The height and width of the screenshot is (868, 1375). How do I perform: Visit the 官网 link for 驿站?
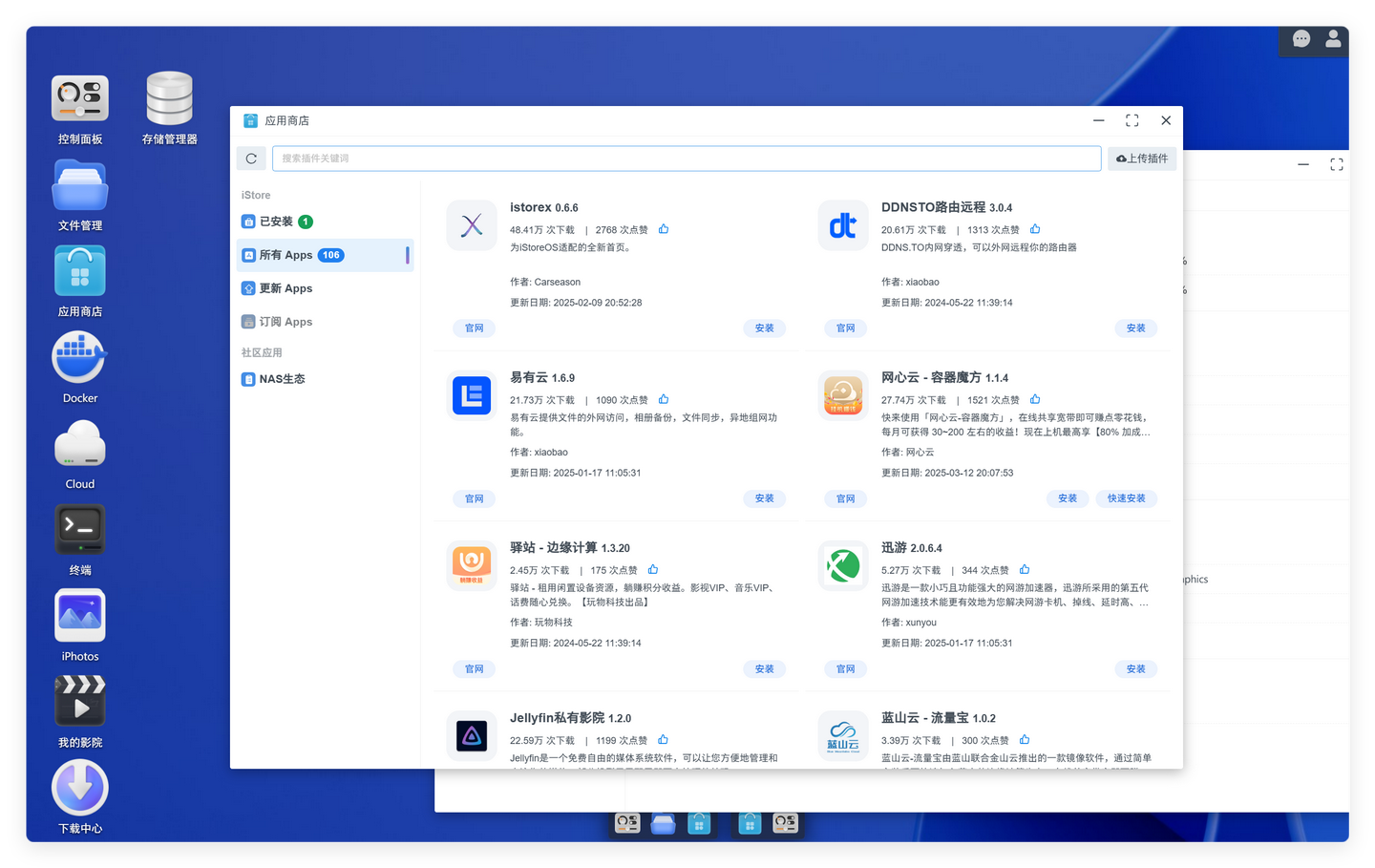pyautogui.click(x=475, y=669)
